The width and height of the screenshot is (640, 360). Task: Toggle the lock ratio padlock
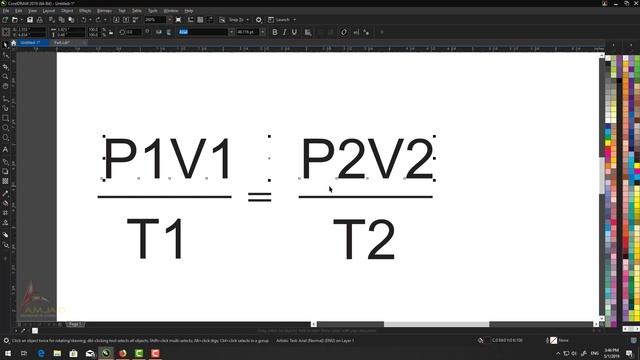point(111,33)
